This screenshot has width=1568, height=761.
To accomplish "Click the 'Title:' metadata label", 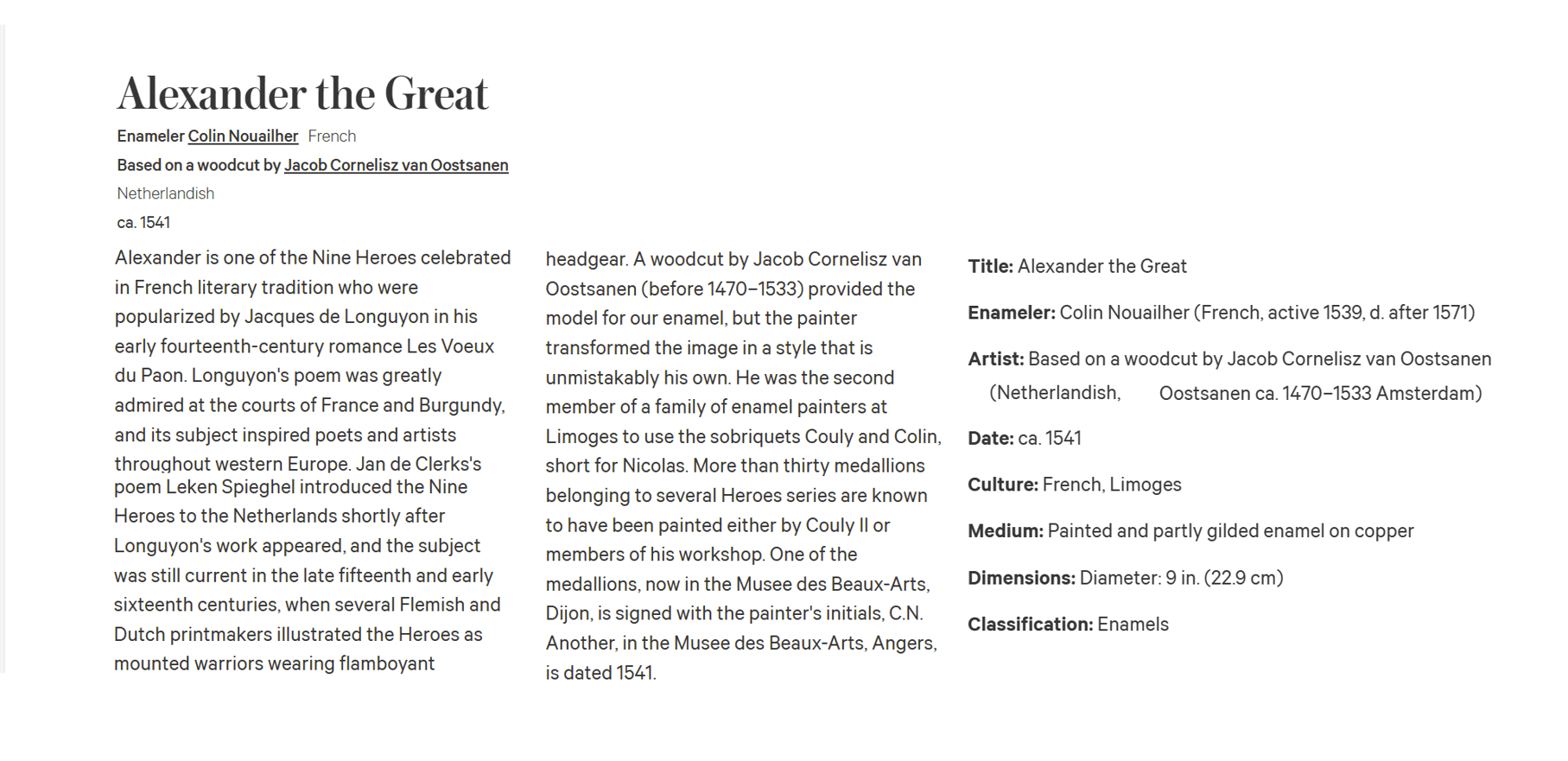I will point(990,266).
